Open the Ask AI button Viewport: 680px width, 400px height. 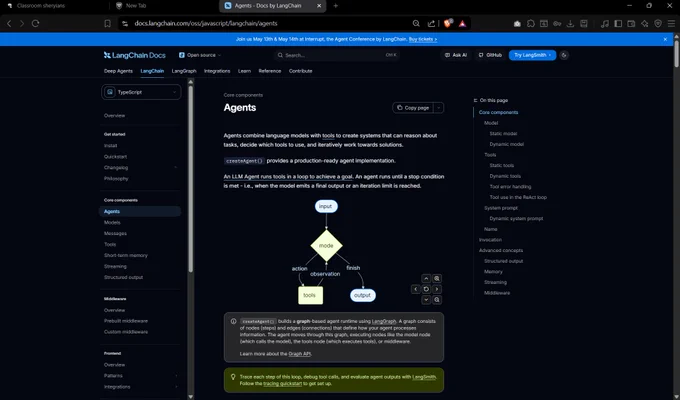click(x=456, y=55)
